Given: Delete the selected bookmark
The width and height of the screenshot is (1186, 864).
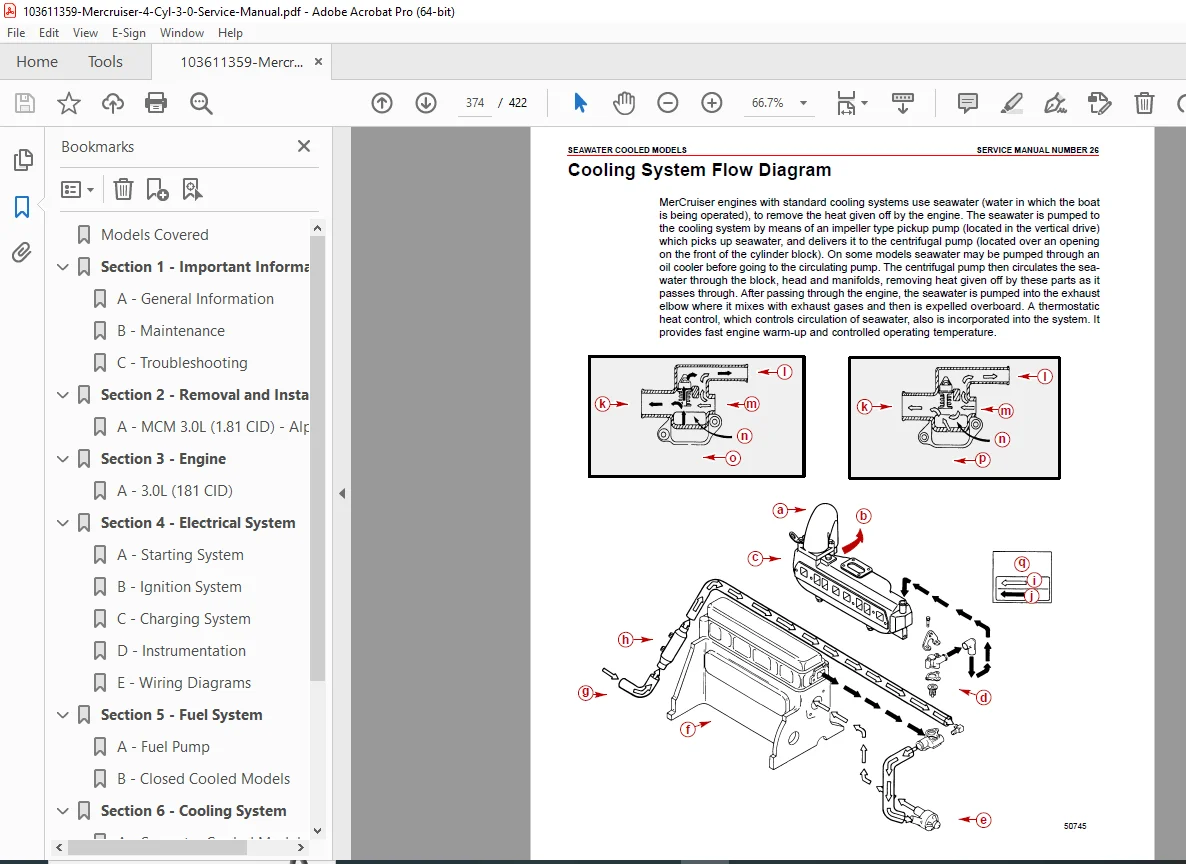Looking at the screenshot, I should coord(123,189).
